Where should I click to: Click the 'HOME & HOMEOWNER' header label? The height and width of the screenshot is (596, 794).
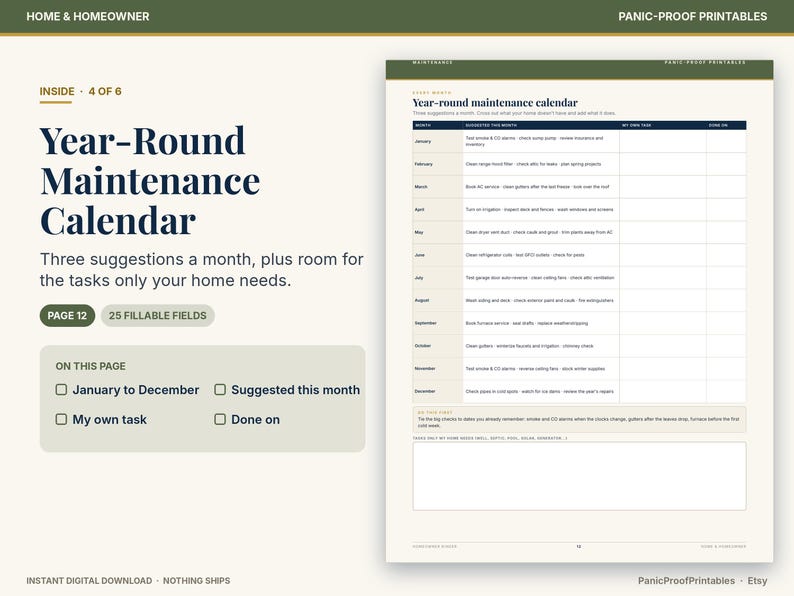coord(88,16)
